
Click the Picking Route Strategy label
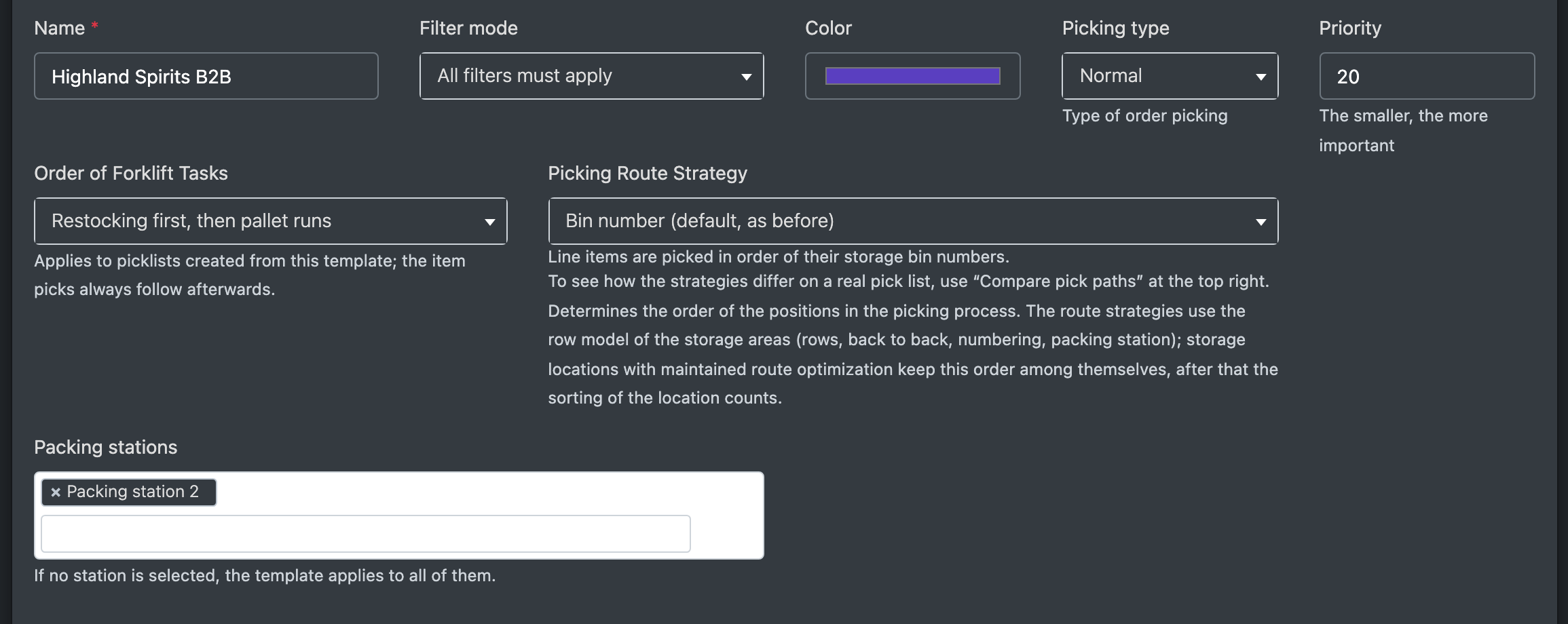pyautogui.click(x=648, y=174)
